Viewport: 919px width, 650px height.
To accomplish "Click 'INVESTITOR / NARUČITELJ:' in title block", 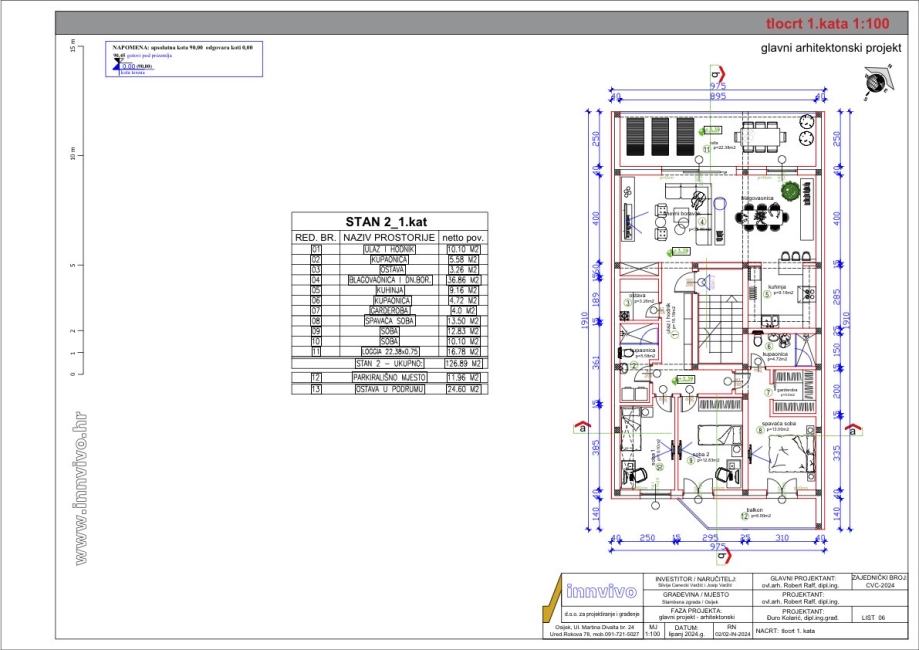I will pos(695,578).
